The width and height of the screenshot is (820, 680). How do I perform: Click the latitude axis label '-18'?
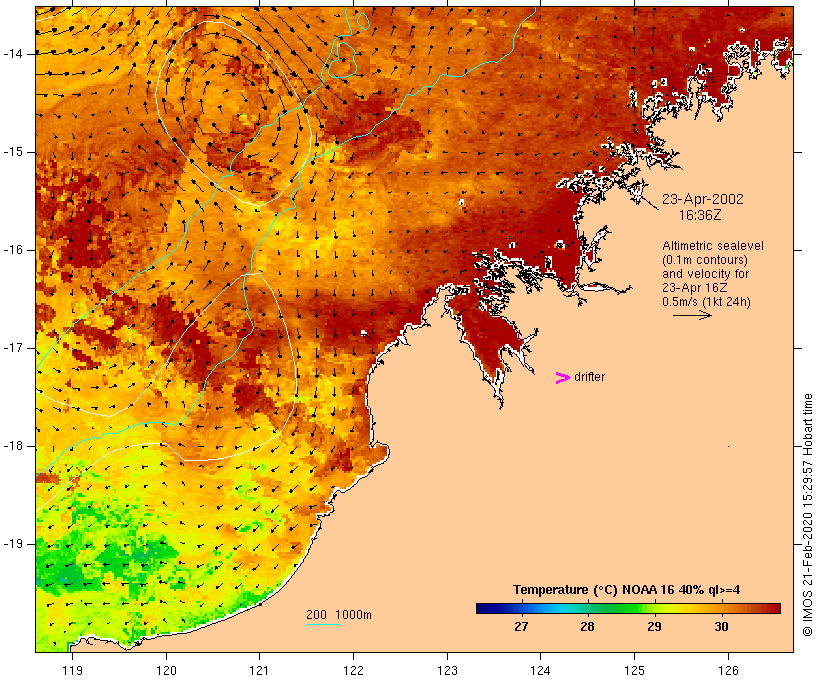pyautogui.click(x=13, y=446)
